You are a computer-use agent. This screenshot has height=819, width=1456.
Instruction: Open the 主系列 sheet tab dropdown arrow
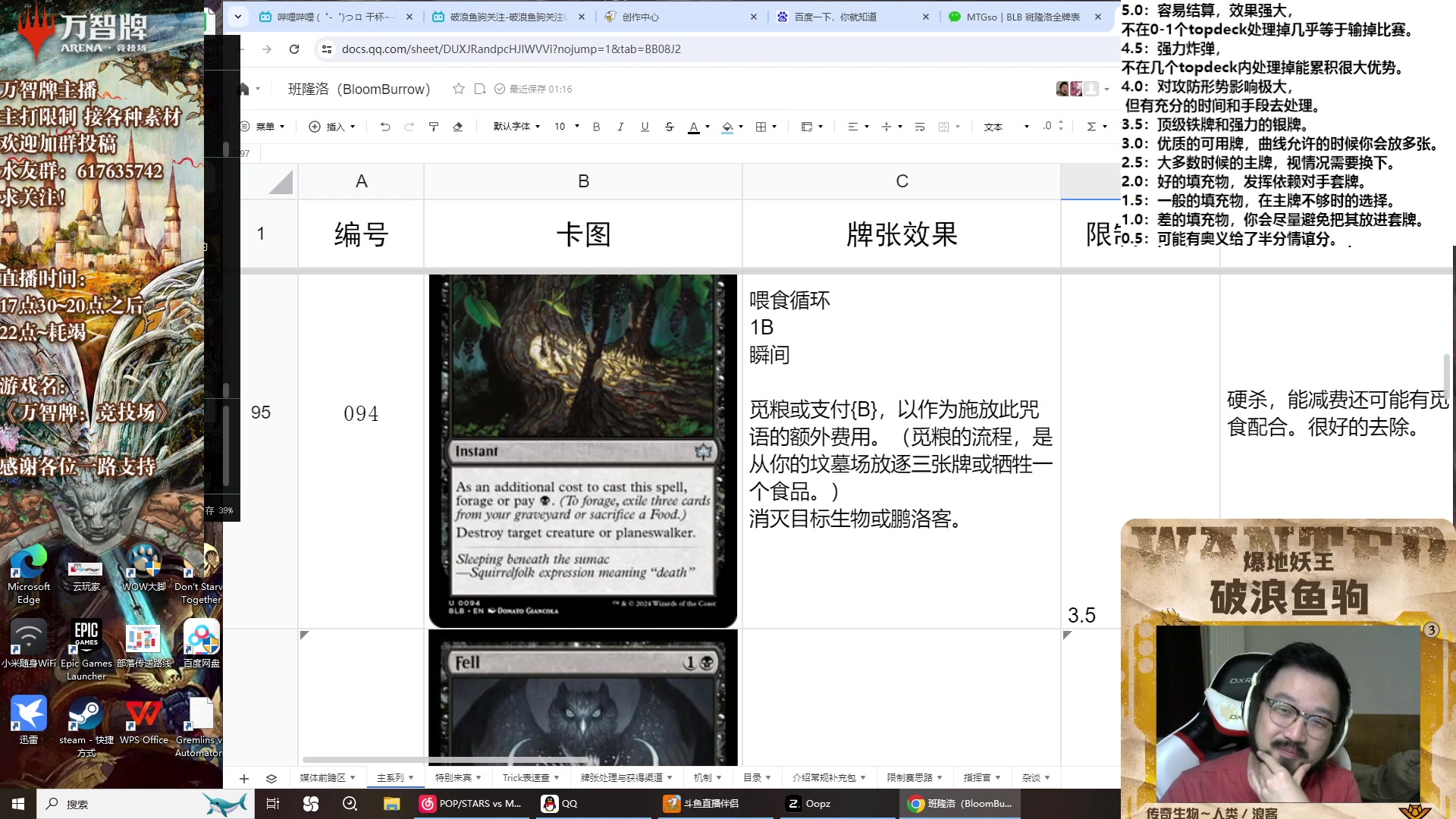tap(411, 778)
